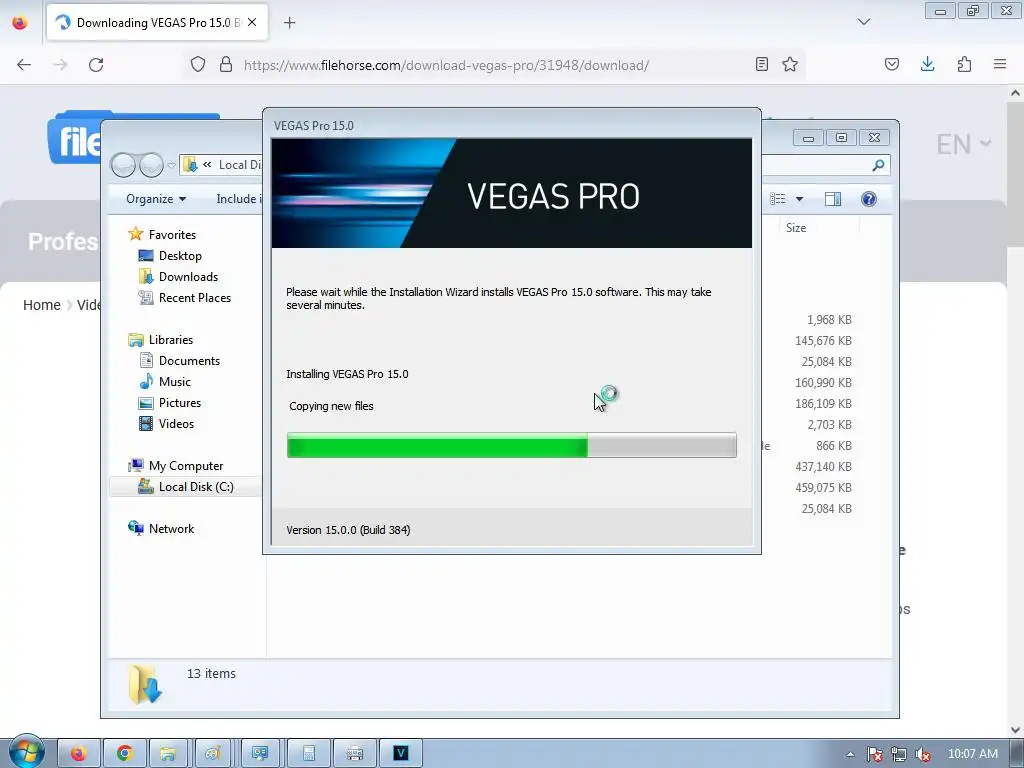Click the Explorer change view icon
The height and width of the screenshot is (768, 1024).
[778, 199]
